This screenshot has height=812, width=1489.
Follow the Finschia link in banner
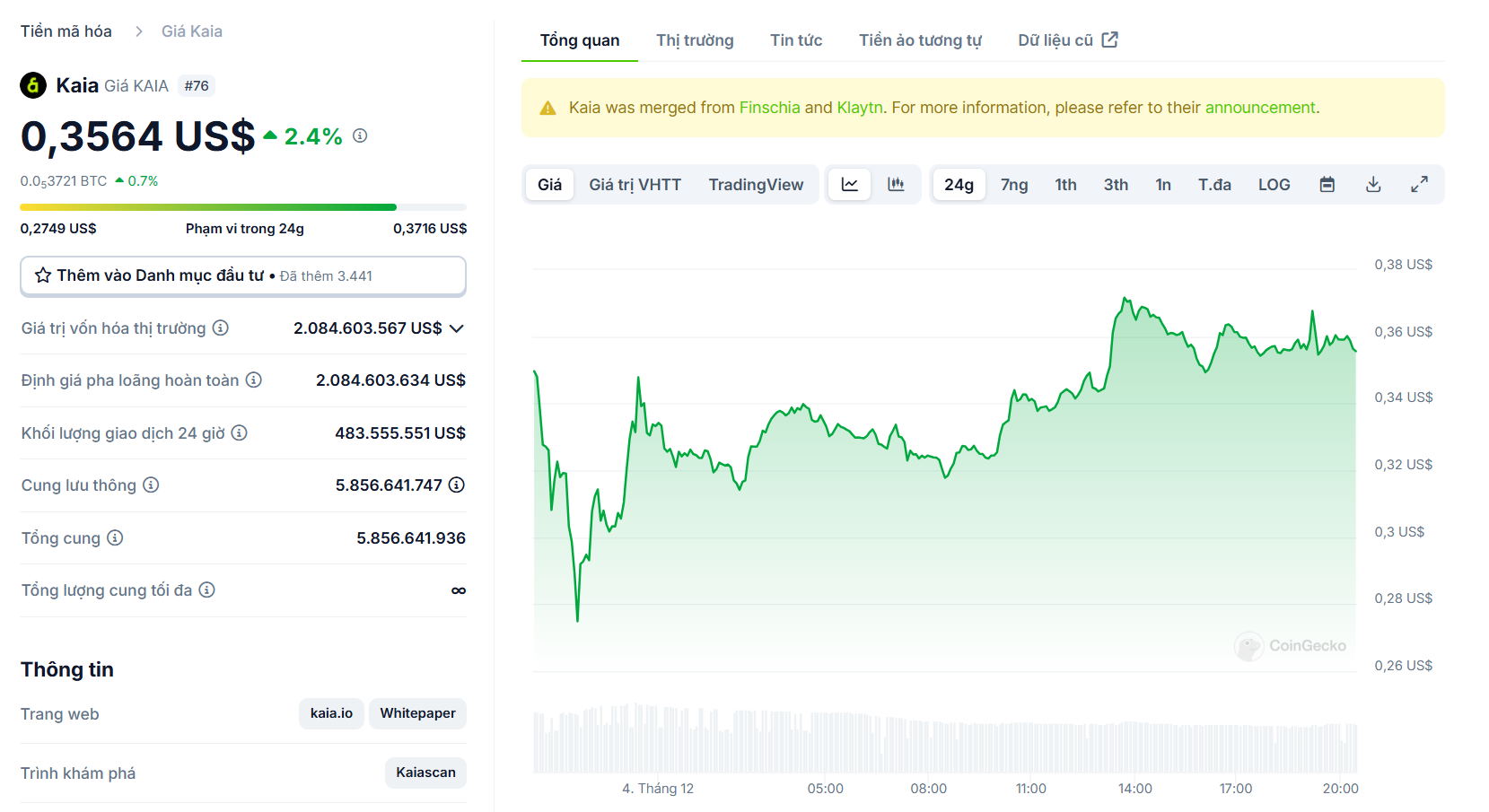pyautogui.click(x=769, y=108)
